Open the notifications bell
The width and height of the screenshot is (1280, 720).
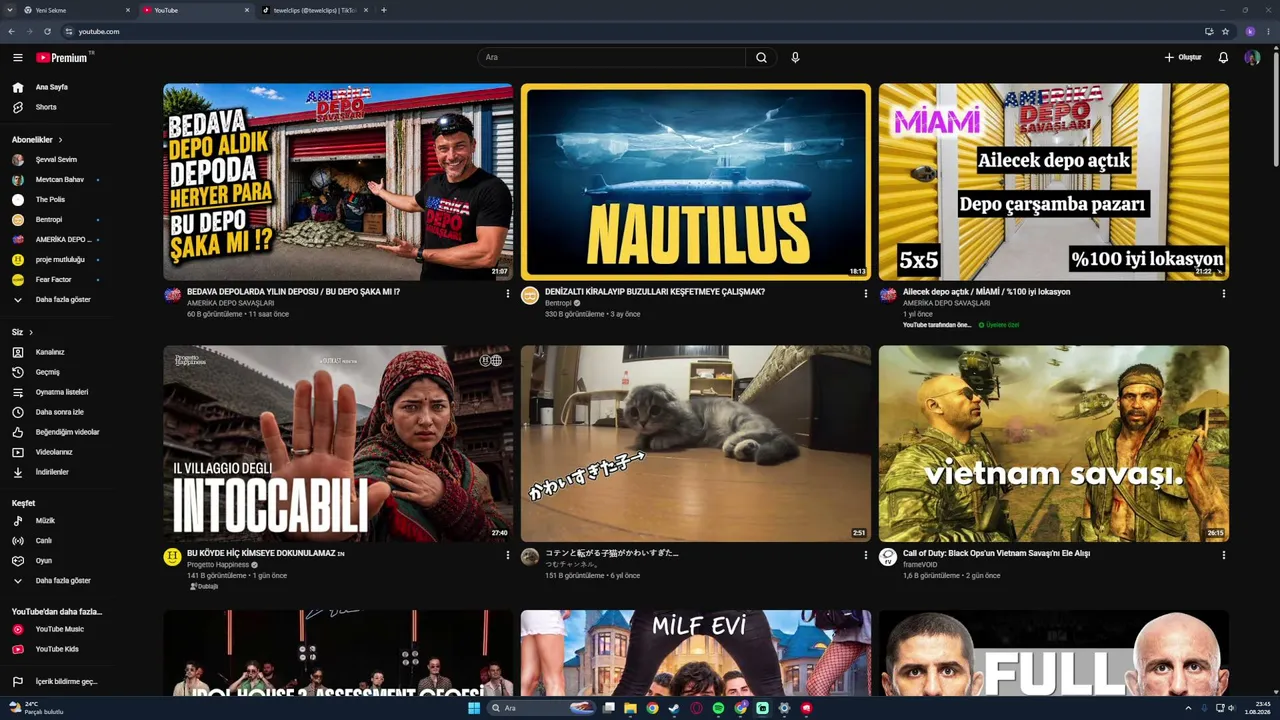tap(1223, 58)
